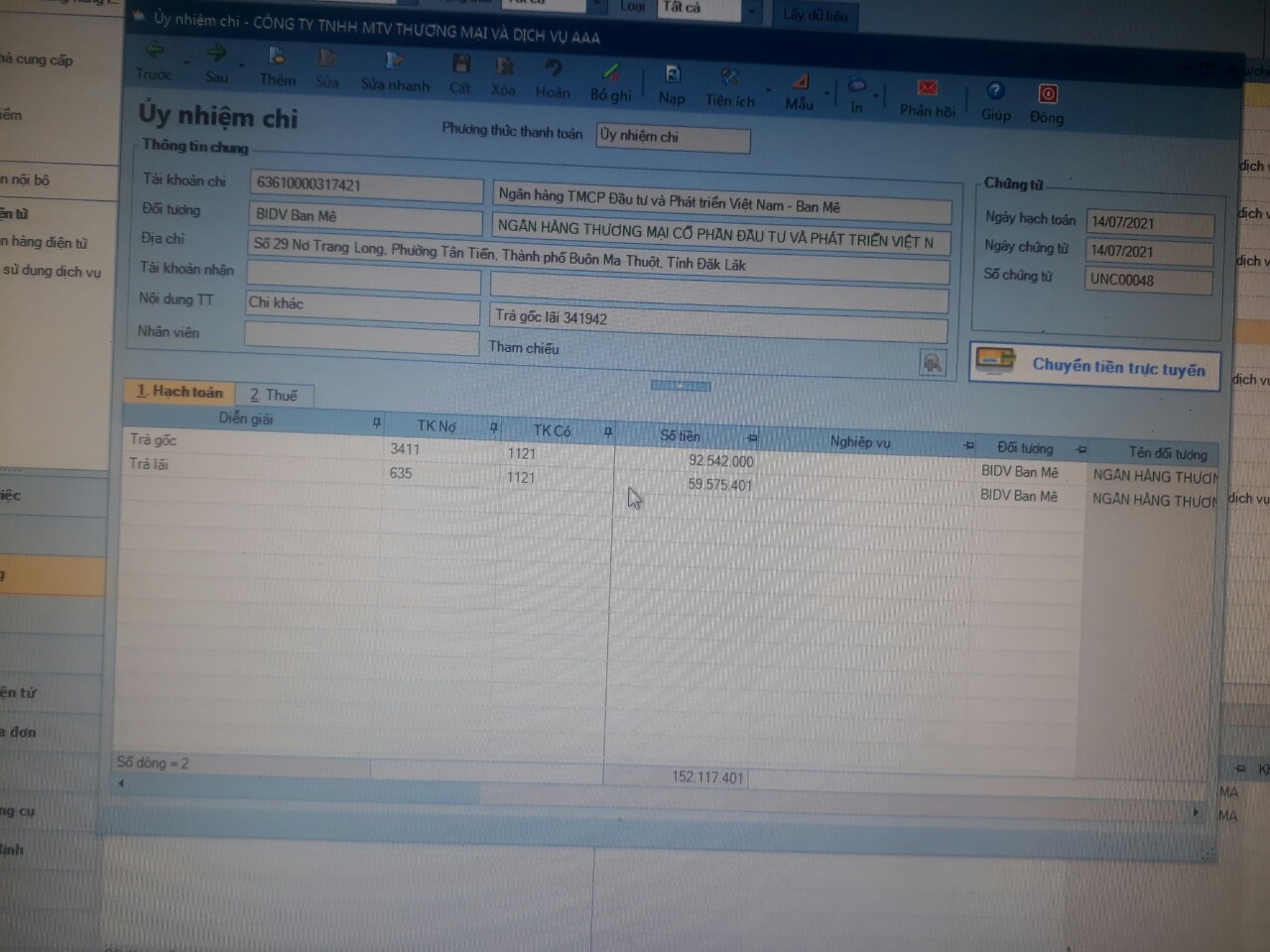
Task: Add a new voucher with Thêm
Action: tap(278, 66)
